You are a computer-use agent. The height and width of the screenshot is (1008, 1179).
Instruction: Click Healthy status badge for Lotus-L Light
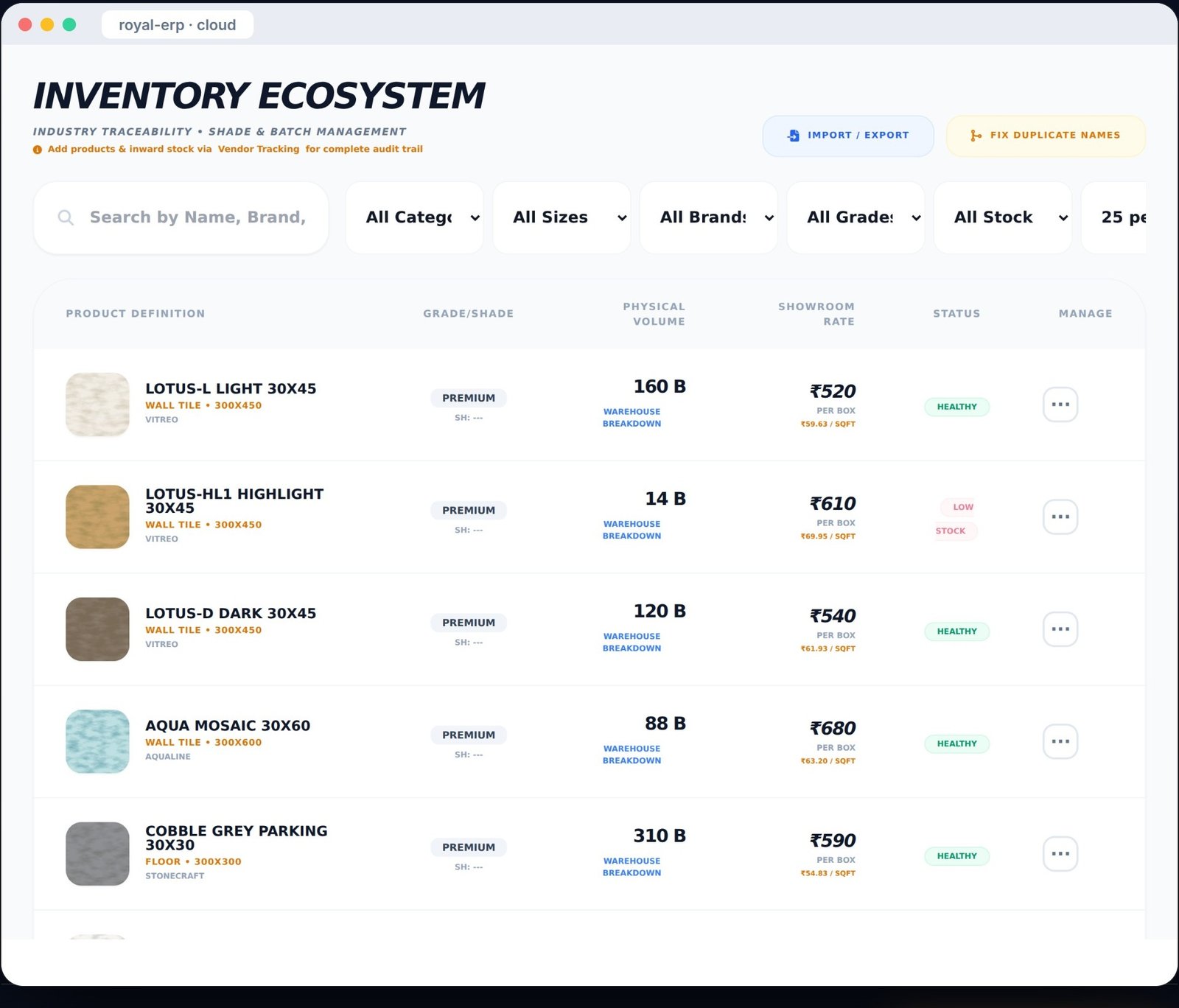956,407
